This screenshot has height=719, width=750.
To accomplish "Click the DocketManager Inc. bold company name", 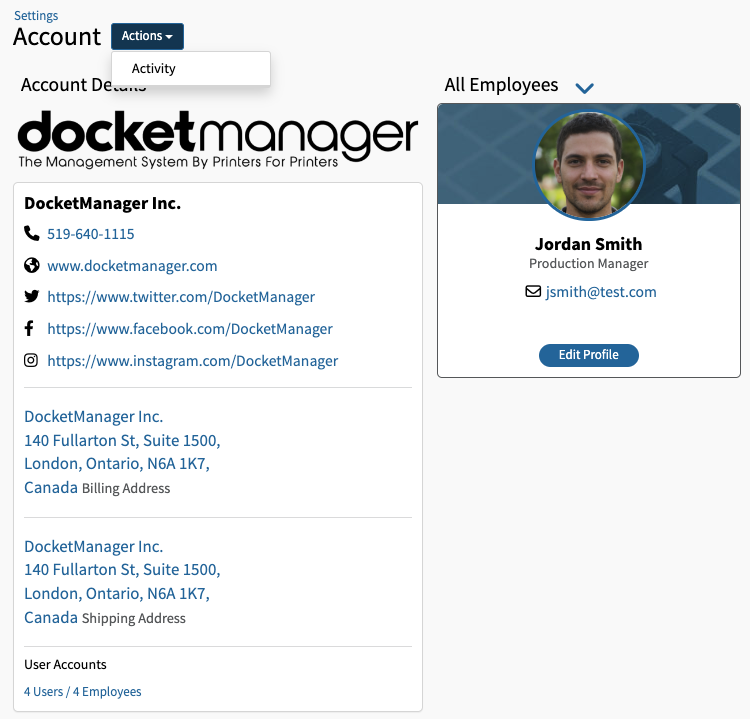I will [102, 203].
